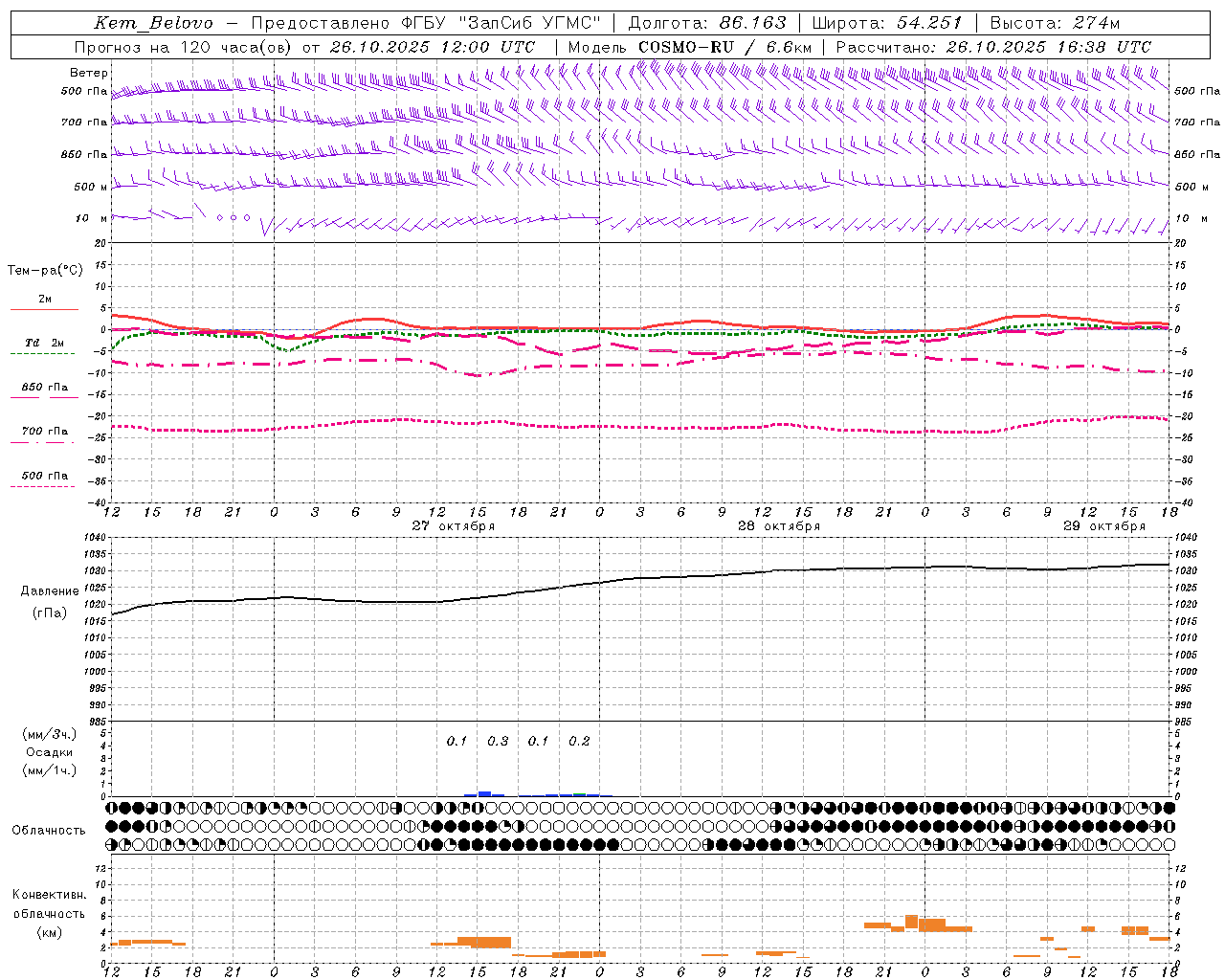Select the (мм/3ч.) precipitation unit label
The width and height of the screenshot is (1225, 980).
(50, 734)
